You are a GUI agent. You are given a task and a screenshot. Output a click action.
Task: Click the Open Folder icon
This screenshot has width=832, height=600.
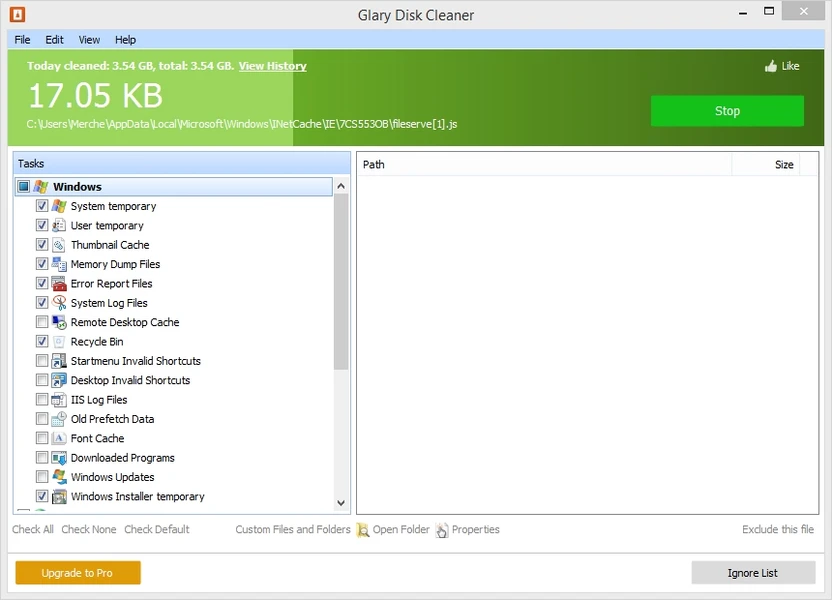pos(363,529)
